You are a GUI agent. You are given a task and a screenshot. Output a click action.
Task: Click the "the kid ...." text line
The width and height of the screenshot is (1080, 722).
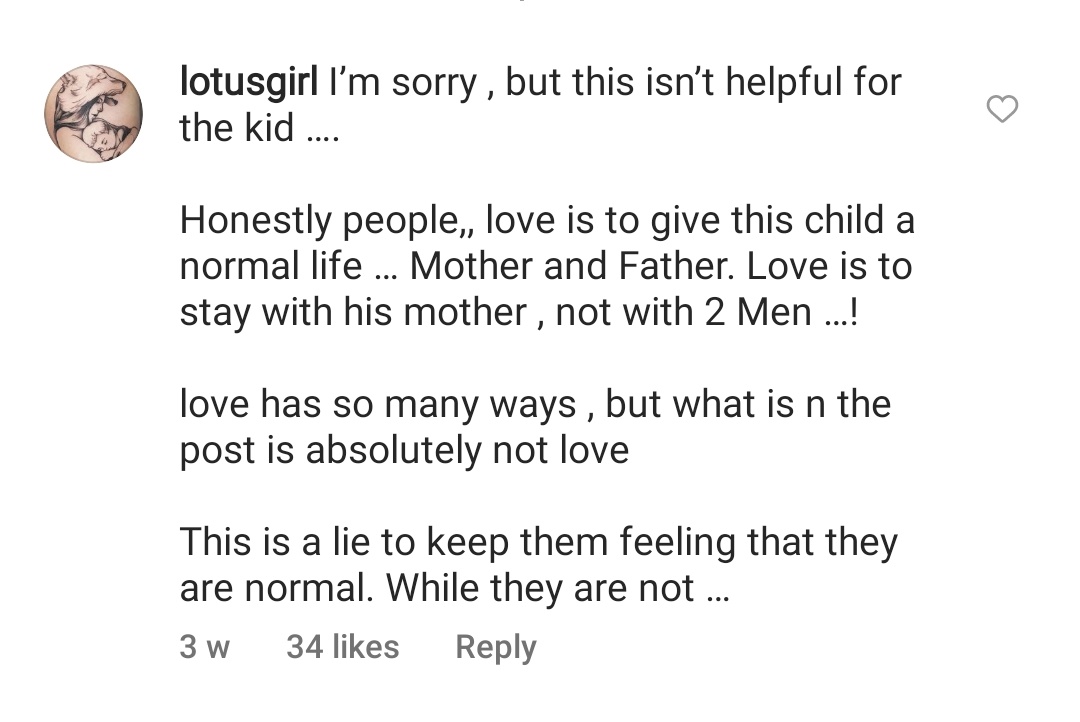click(260, 128)
